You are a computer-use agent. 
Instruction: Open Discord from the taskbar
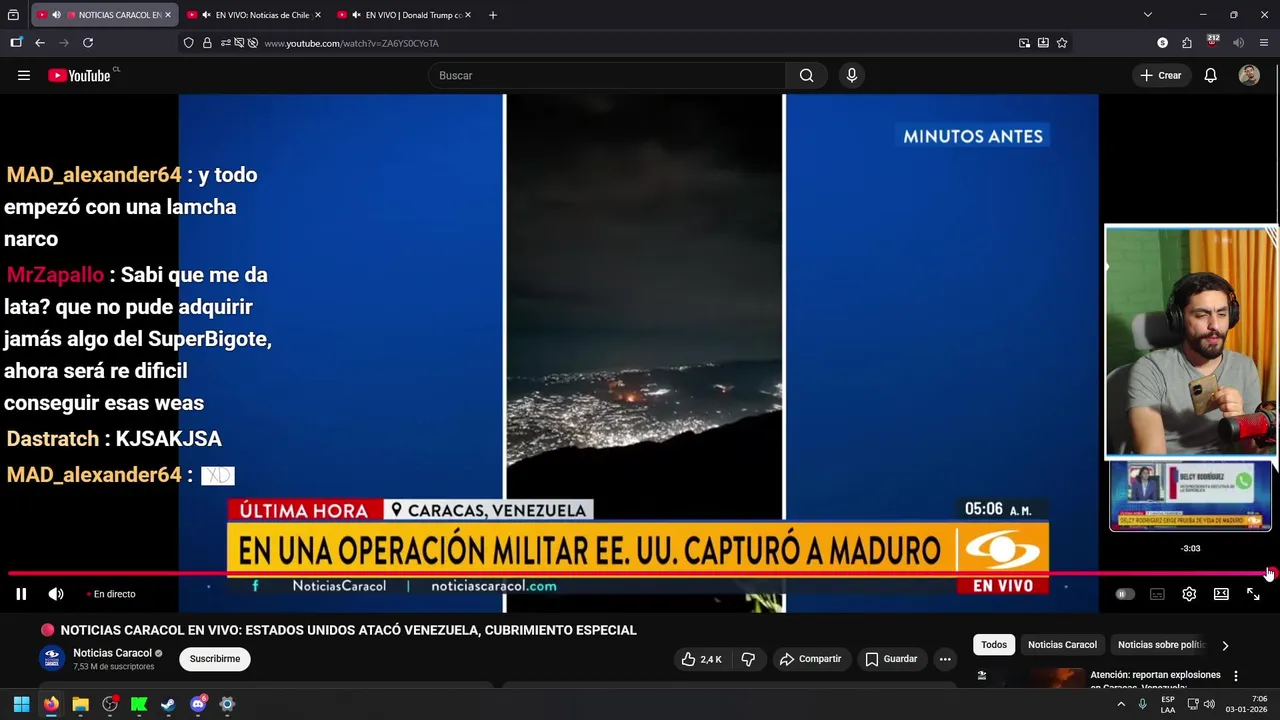pos(198,704)
